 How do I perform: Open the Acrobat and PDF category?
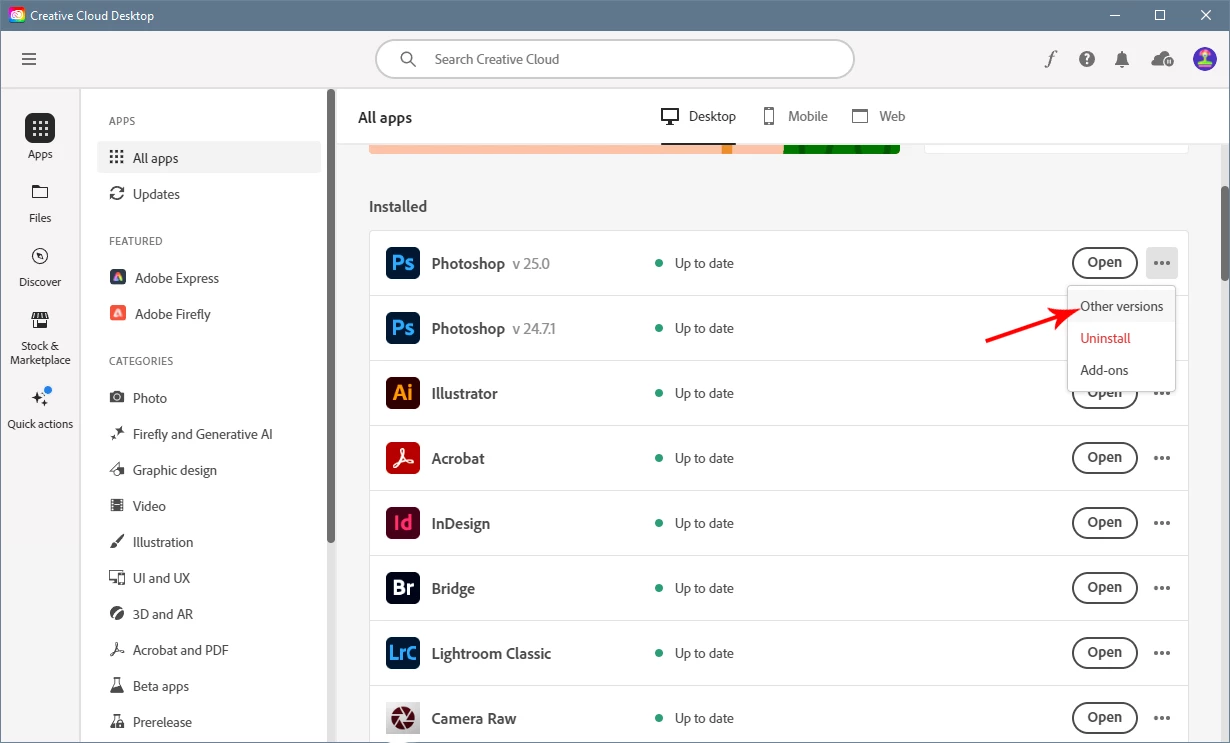209,650
